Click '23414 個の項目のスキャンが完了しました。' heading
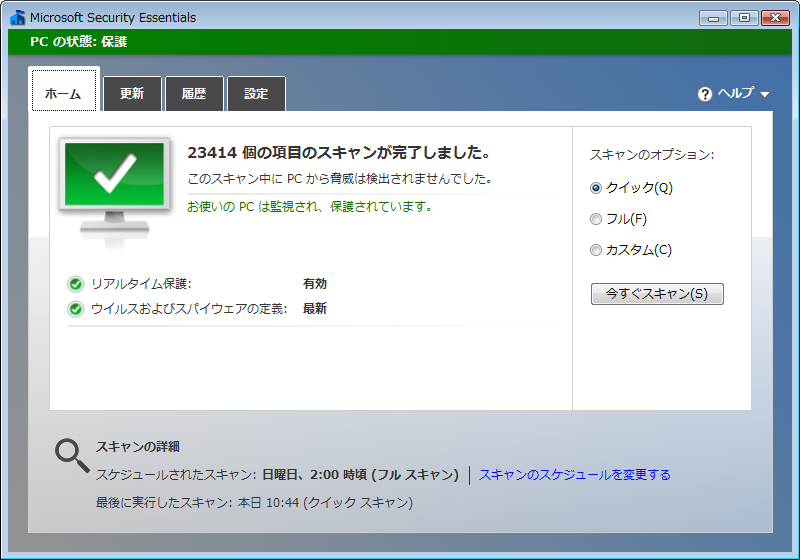Image resolution: width=800 pixels, height=560 pixels. point(339,152)
